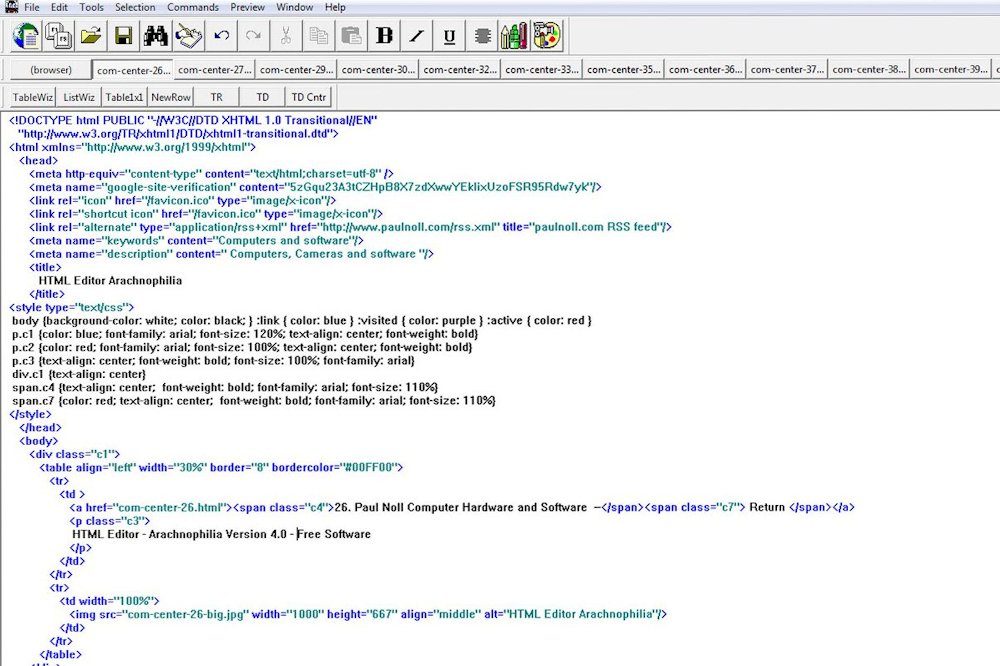Undo the last edit
The height and width of the screenshot is (666, 1000).
[x=221, y=36]
